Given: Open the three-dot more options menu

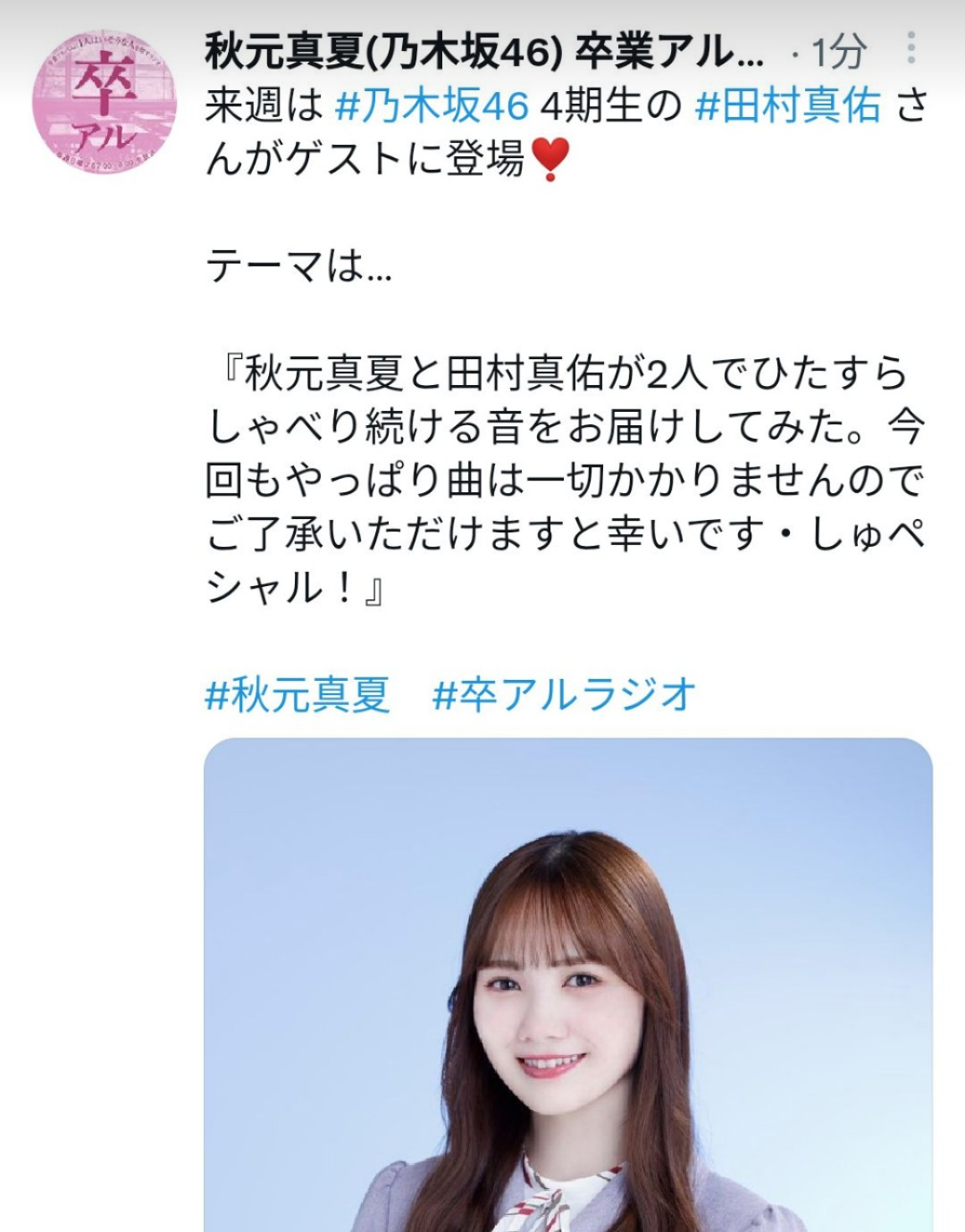Looking at the screenshot, I should pos(910,48).
